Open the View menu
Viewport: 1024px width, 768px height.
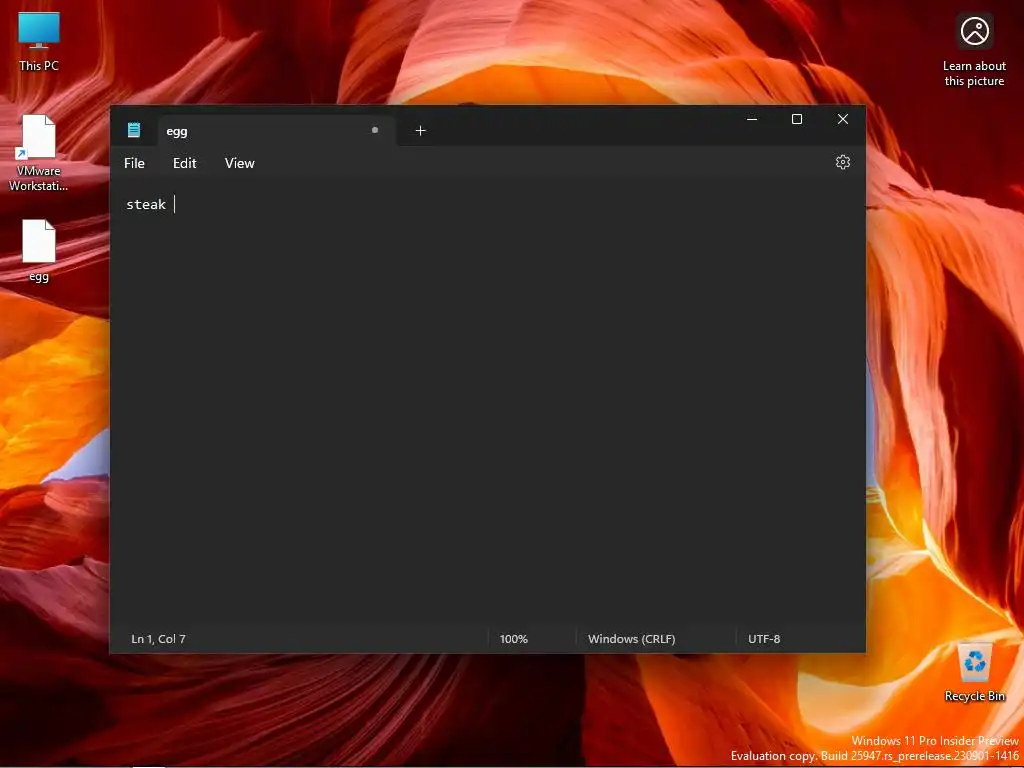pyautogui.click(x=240, y=163)
